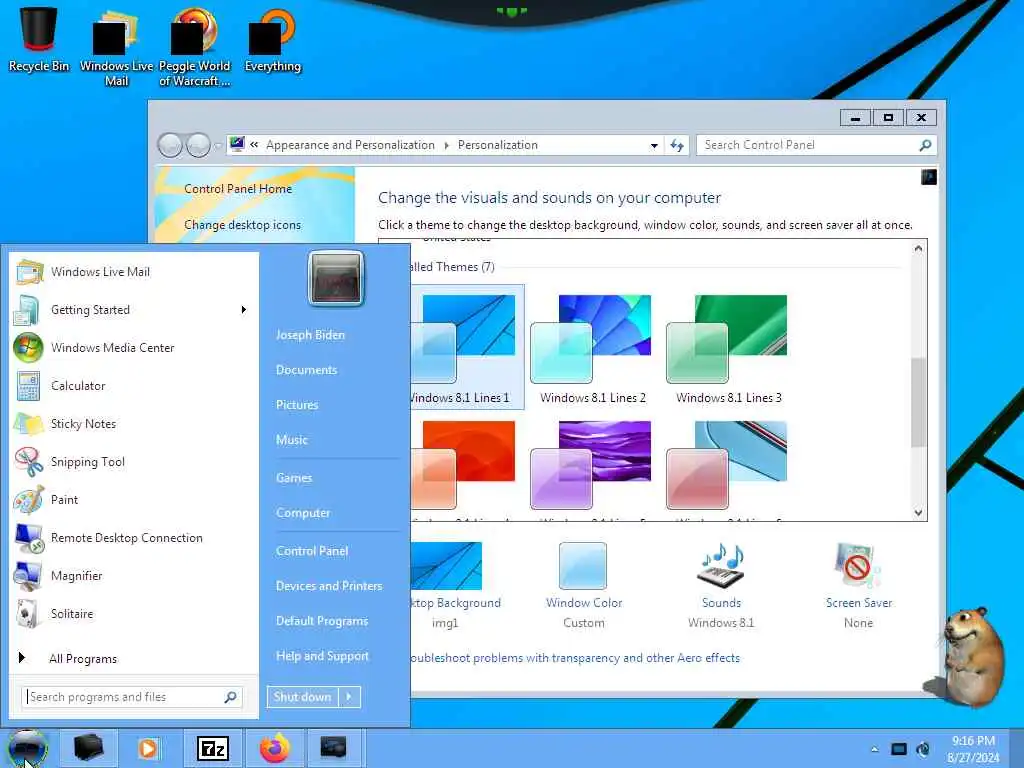Select Windows 8.1 Lines 3 theme
Screen dimensions: 1024x768
pos(728,348)
